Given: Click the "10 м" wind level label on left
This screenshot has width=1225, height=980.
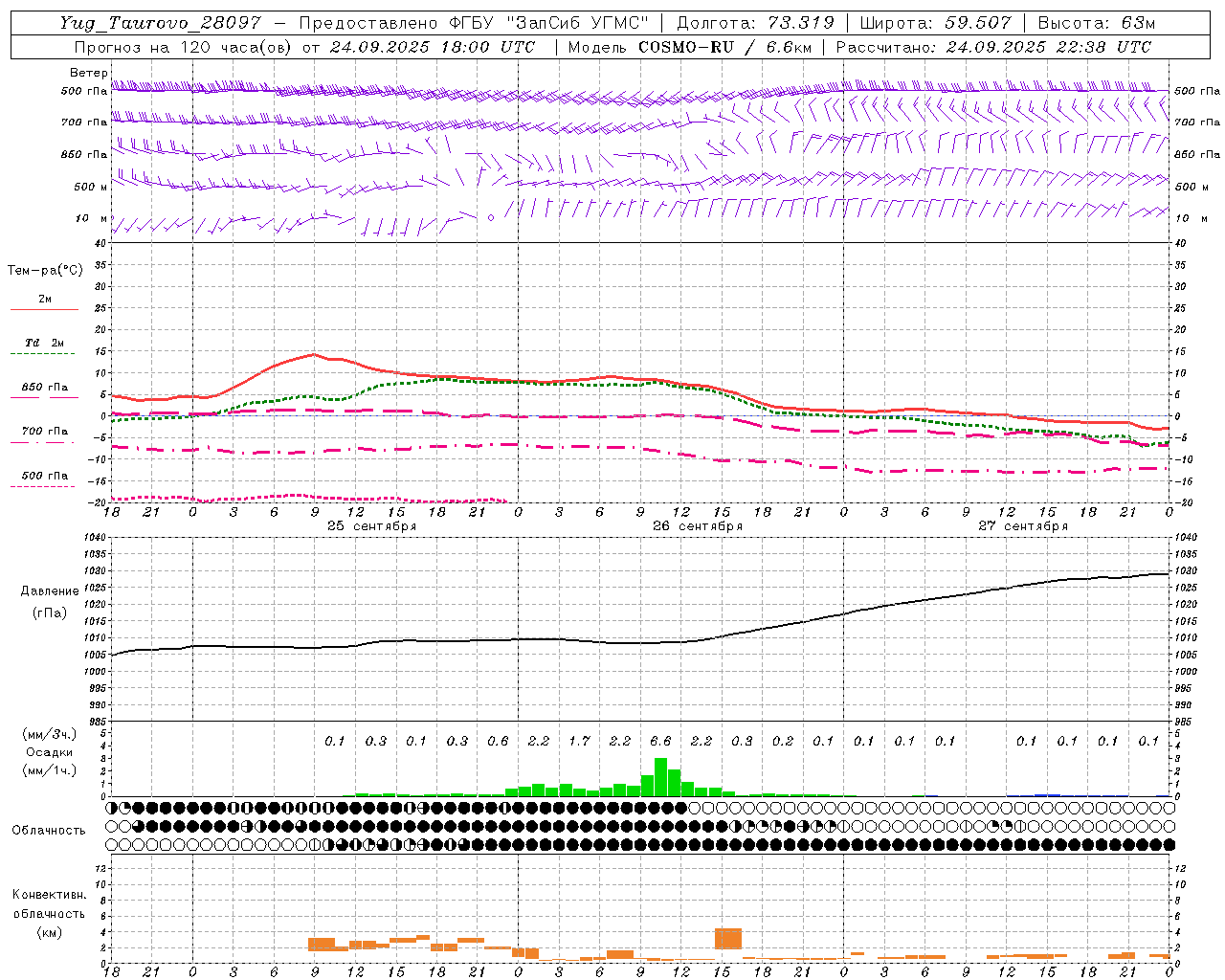Looking at the screenshot, I should 92,218.
